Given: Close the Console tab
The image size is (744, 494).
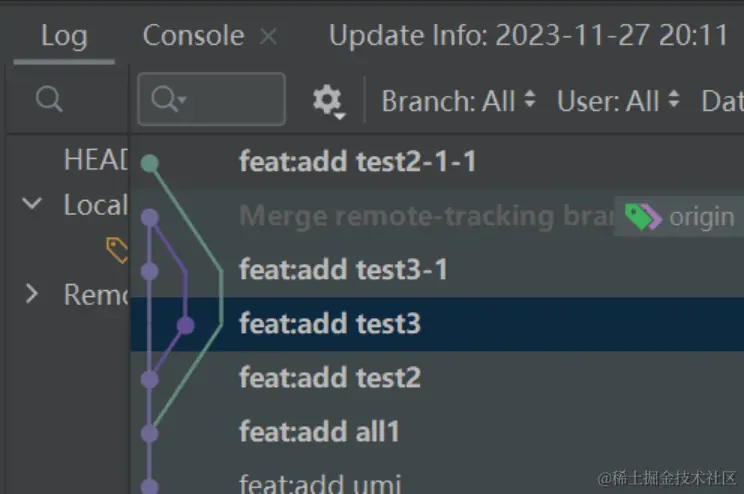Looking at the screenshot, I should coord(268,36).
